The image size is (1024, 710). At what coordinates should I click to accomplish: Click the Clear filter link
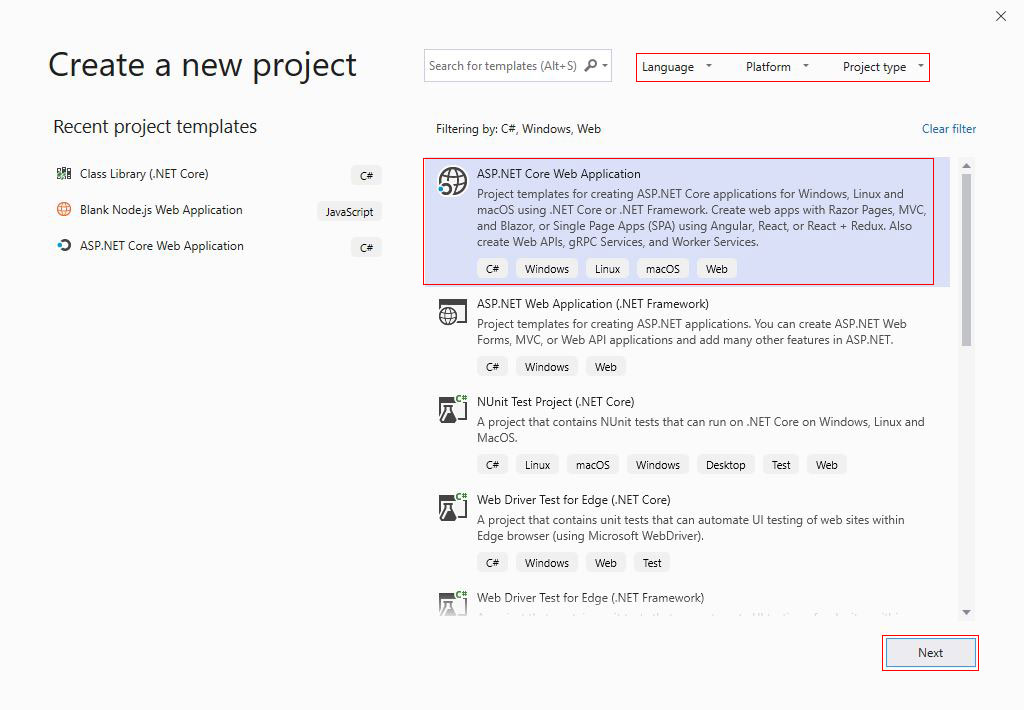coord(949,129)
